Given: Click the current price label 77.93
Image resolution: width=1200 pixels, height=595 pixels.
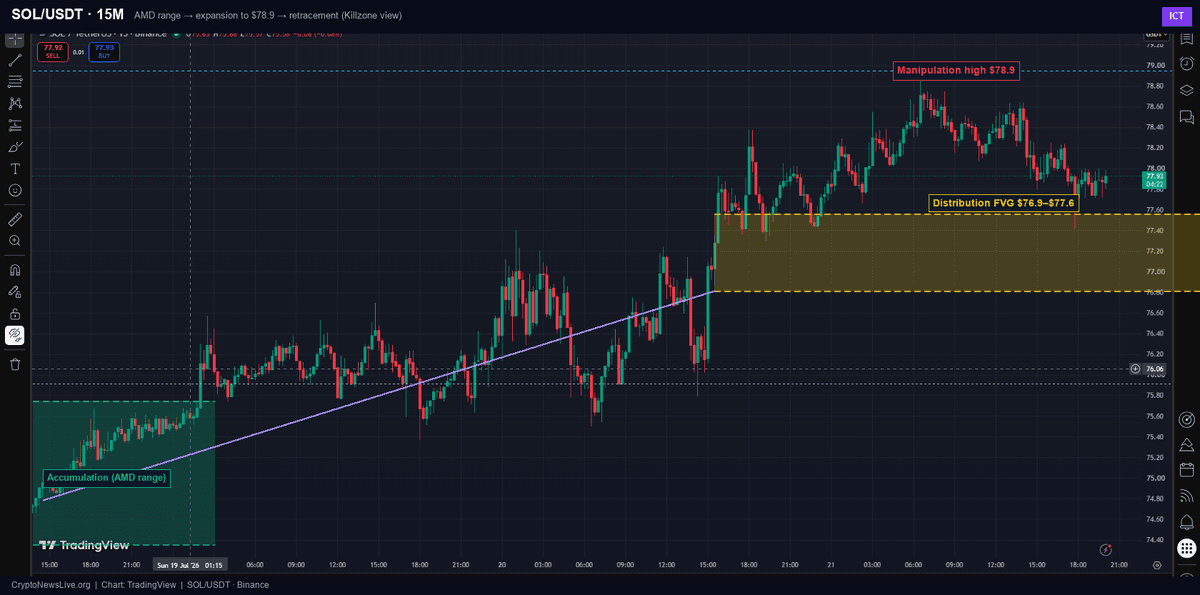Looking at the screenshot, I should click(1154, 181).
